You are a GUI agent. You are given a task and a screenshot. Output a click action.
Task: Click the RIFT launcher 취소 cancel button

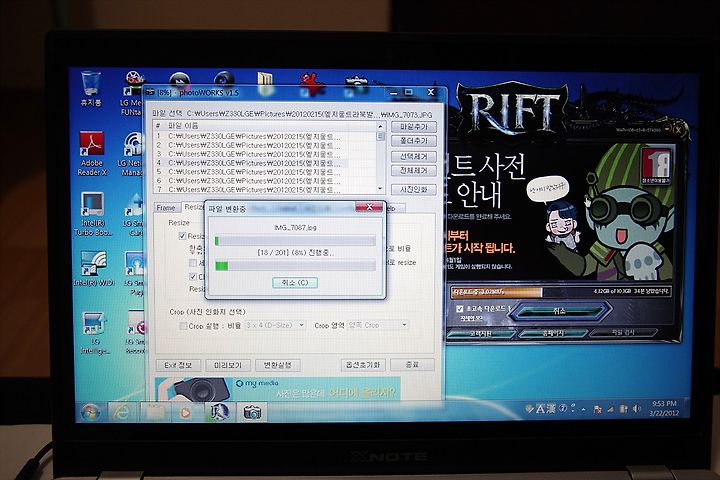pyautogui.click(x=559, y=311)
